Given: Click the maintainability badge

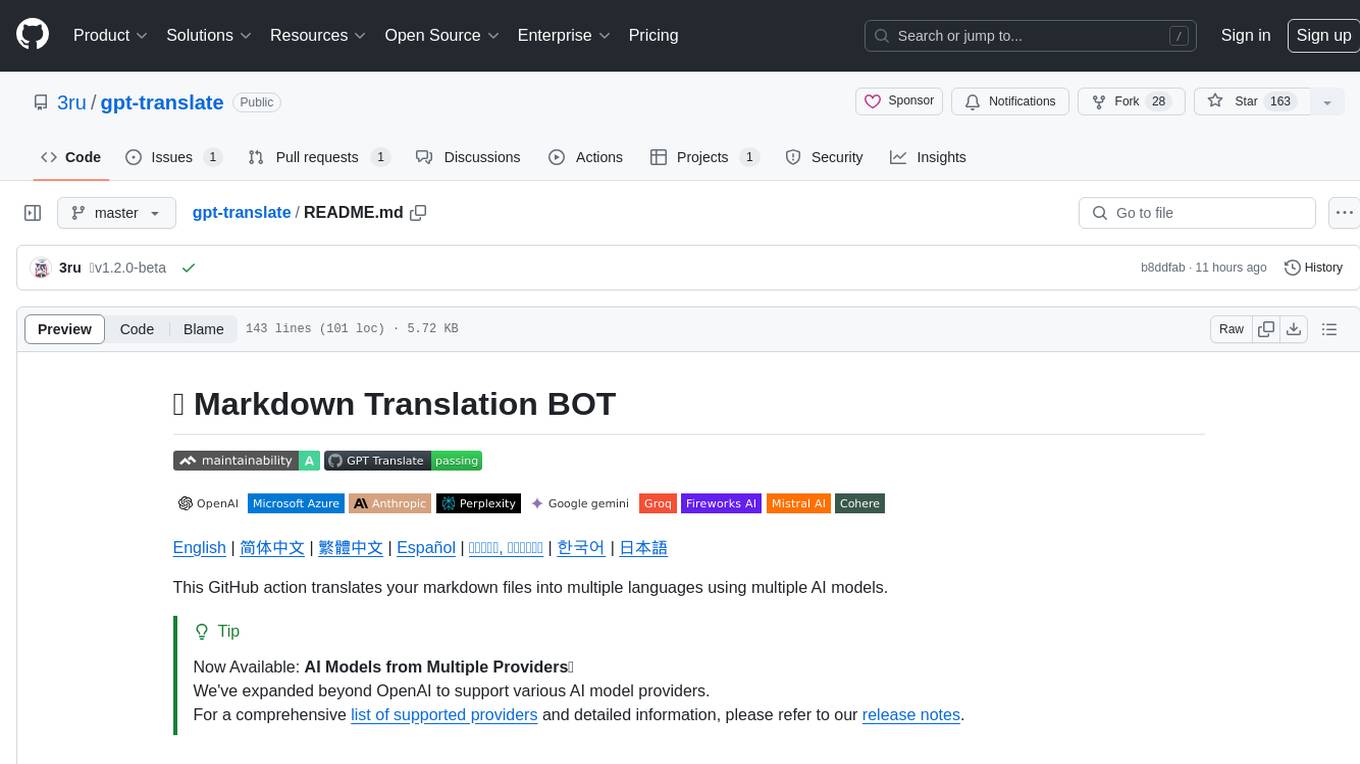Looking at the screenshot, I should (246, 460).
